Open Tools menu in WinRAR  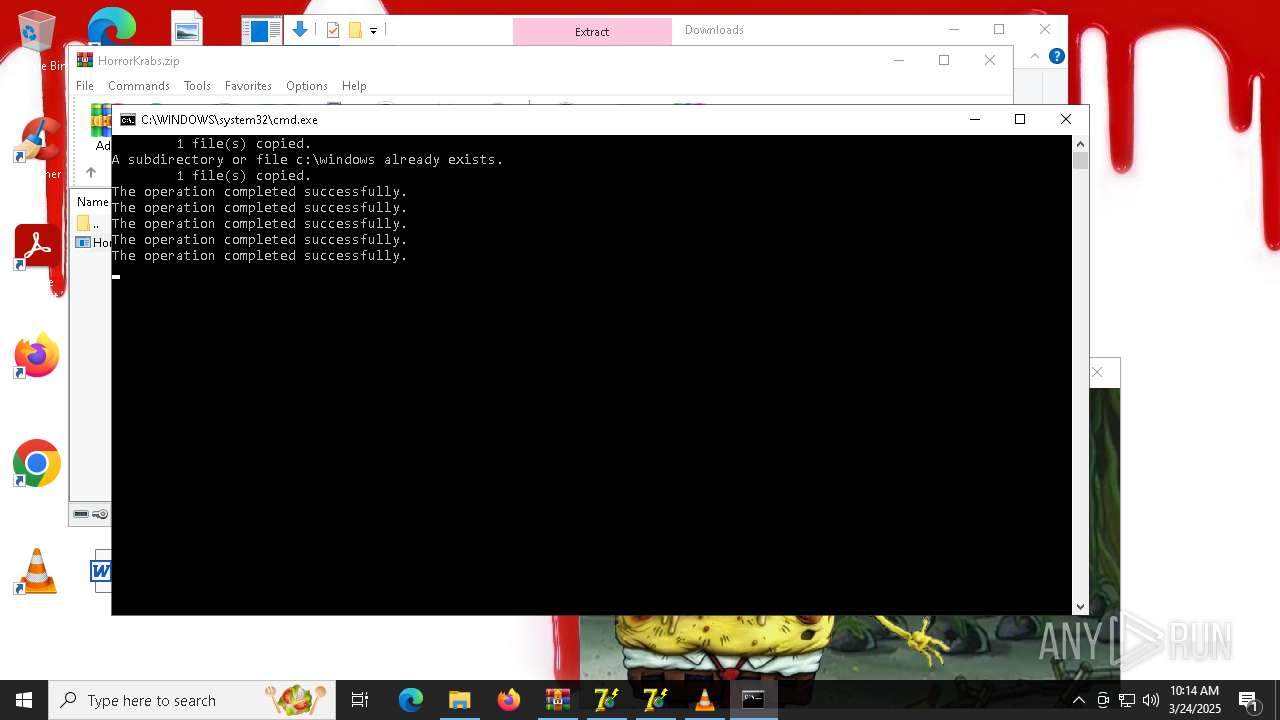[197, 86]
